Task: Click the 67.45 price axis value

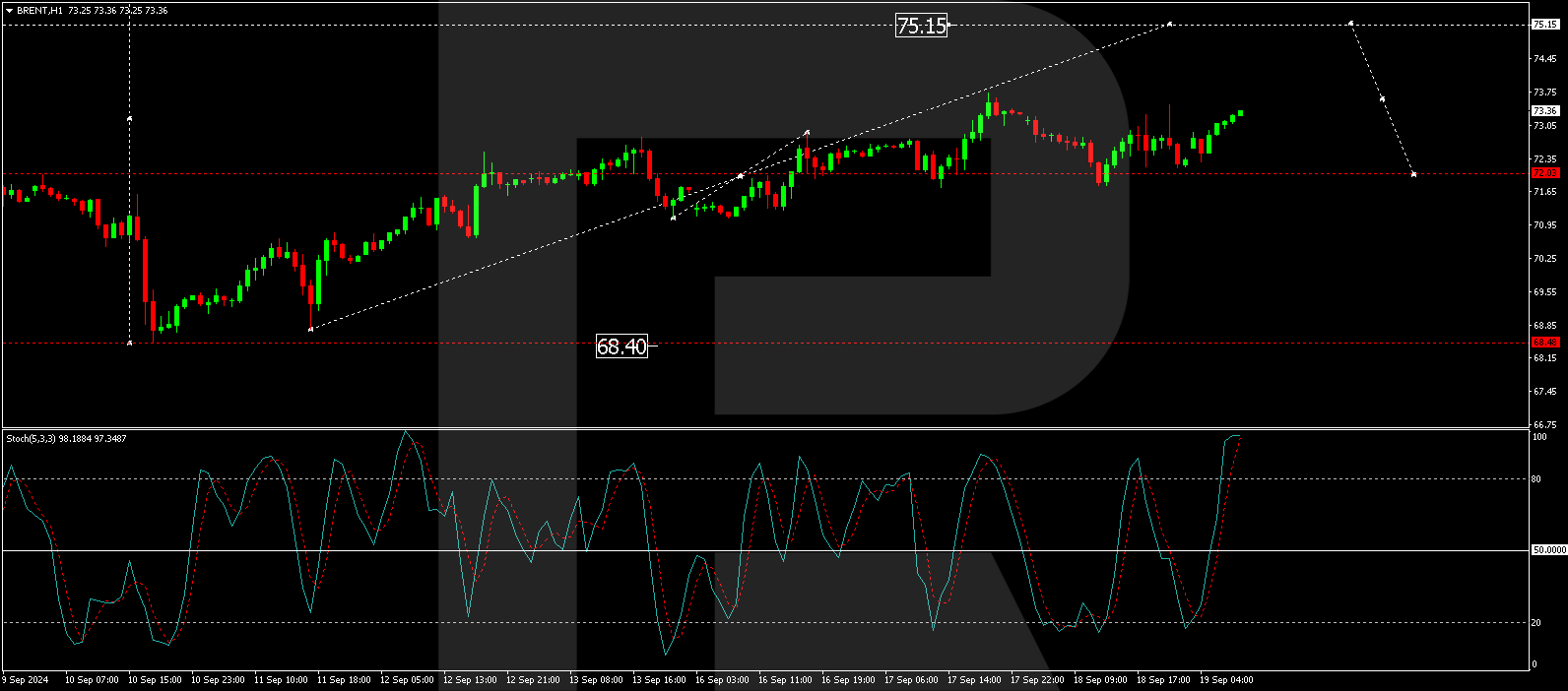Action: pos(1545,392)
